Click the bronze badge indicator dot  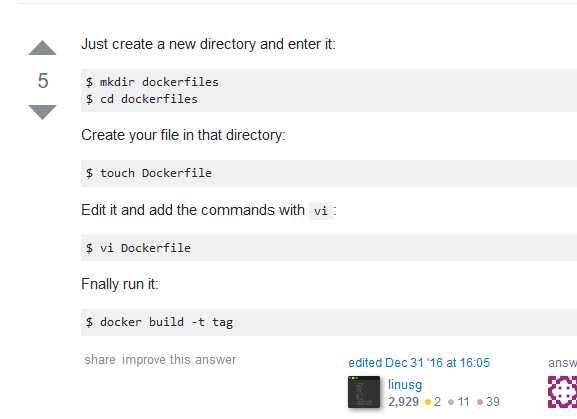(x=480, y=402)
